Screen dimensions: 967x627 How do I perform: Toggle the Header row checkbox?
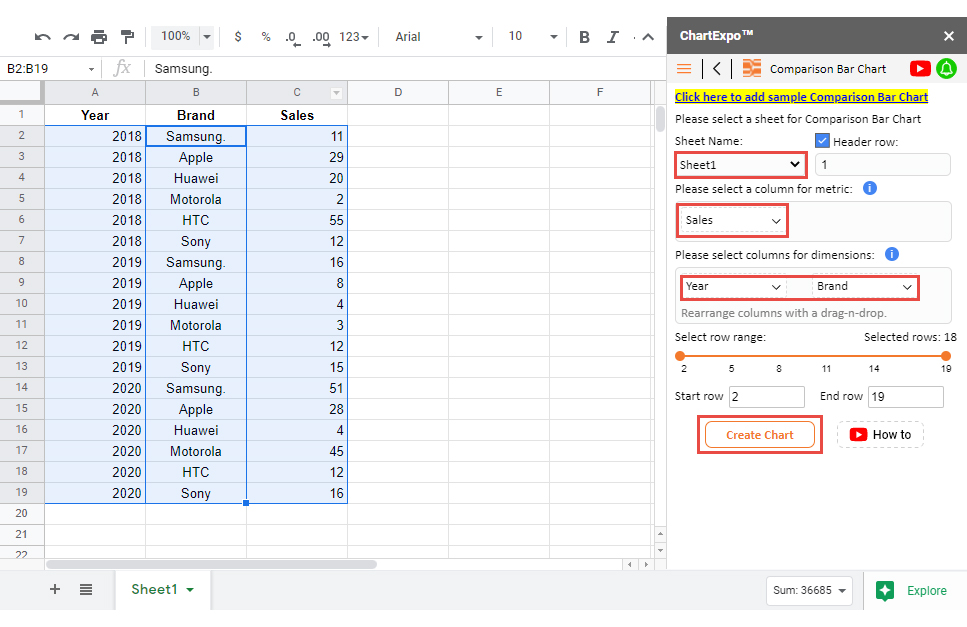822,141
